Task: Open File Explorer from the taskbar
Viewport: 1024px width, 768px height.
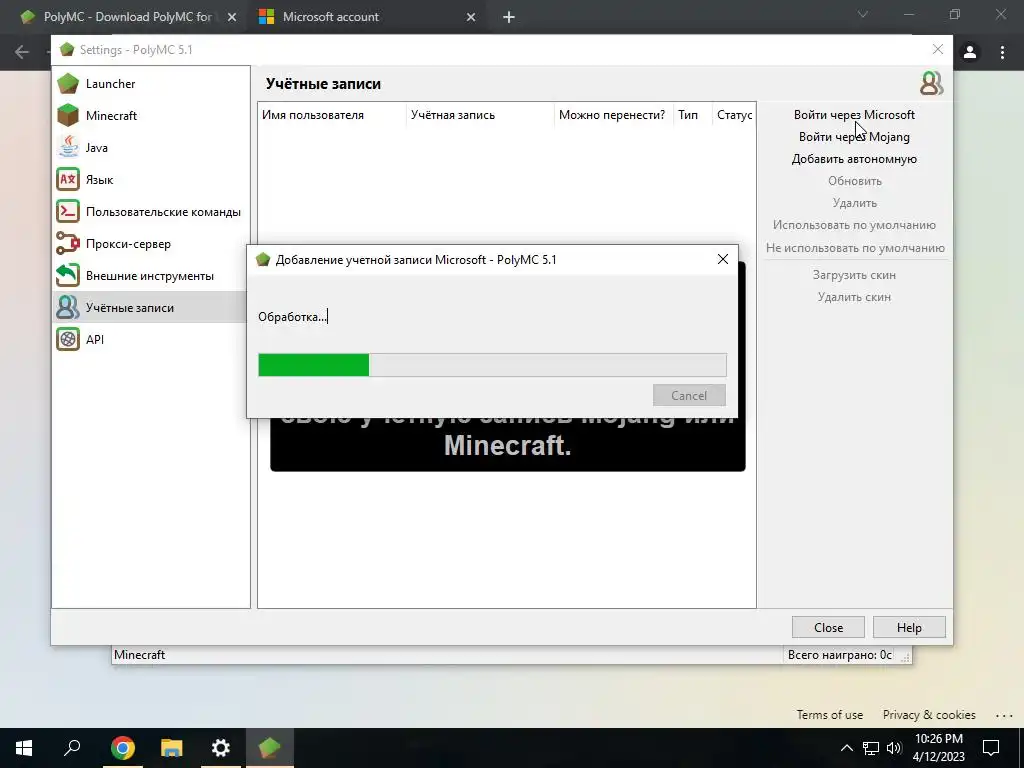Action: tap(171, 748)
